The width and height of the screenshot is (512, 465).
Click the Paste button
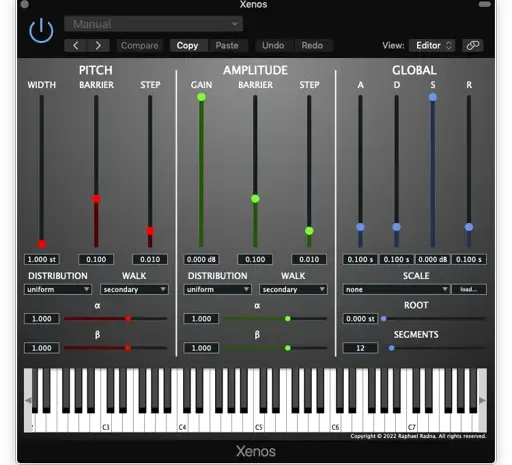point(227,45)
